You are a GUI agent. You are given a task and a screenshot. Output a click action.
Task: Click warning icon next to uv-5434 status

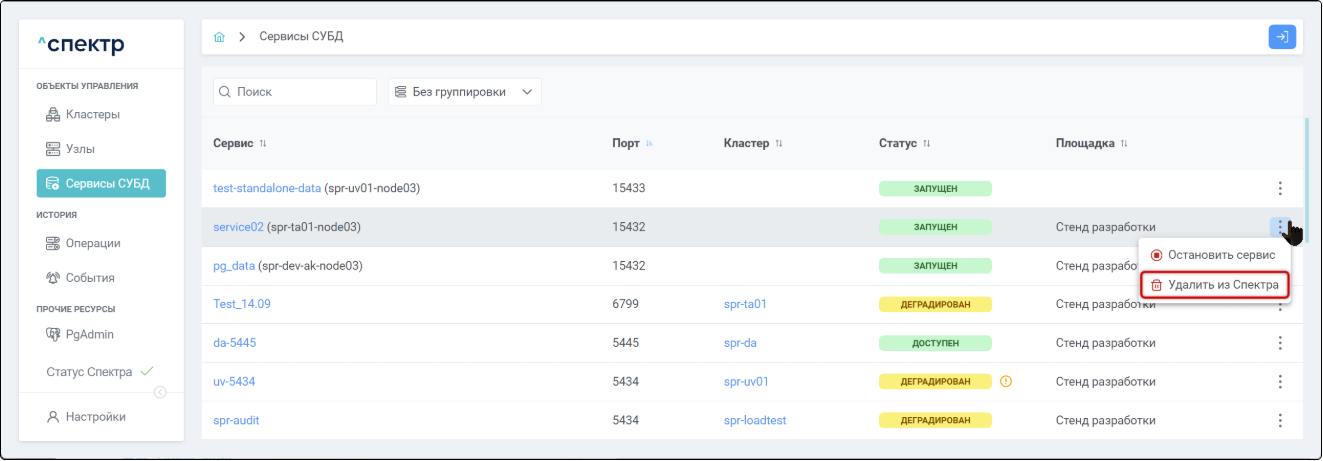[x=1006, y=381]
